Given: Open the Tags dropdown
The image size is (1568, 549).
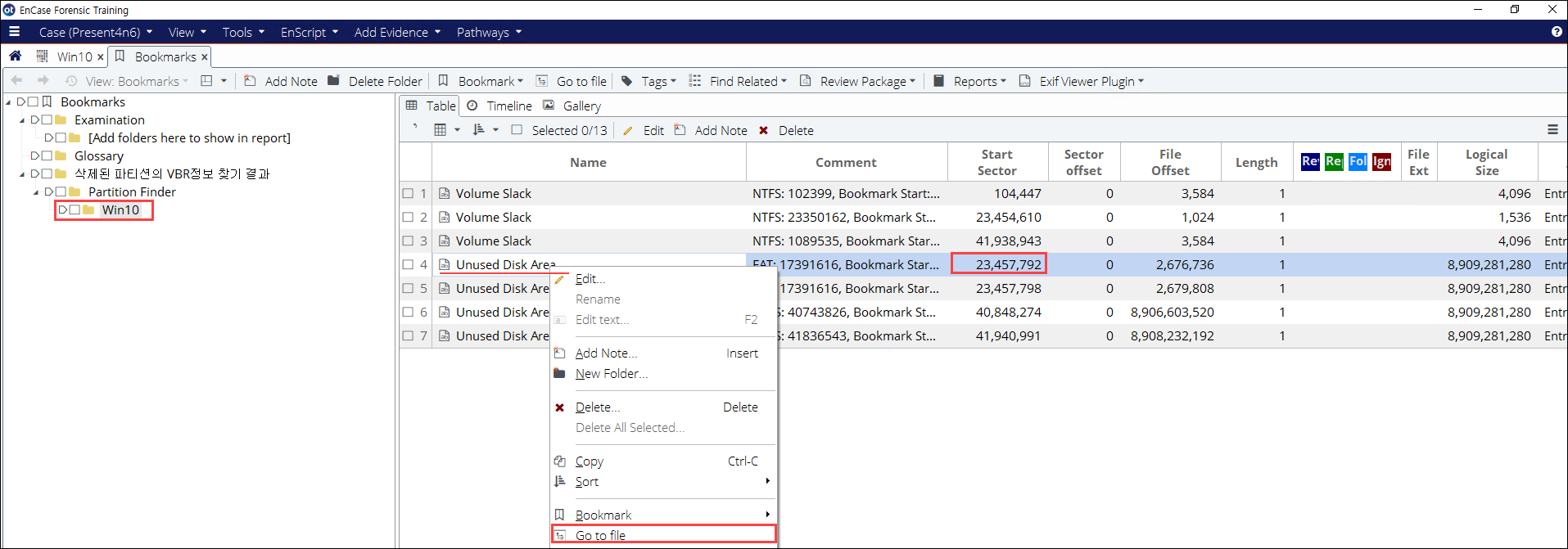Looking at the screenshot, I should click(648, 81).
